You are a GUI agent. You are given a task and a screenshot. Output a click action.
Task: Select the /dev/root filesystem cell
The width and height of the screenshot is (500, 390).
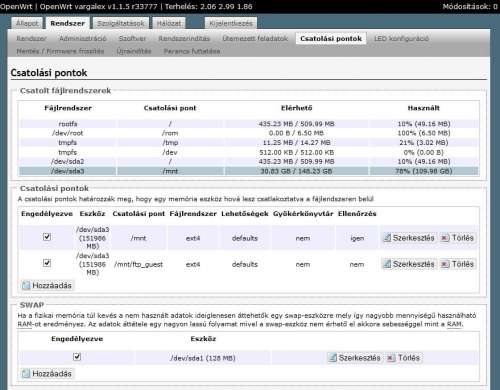[x=68, y=133]
